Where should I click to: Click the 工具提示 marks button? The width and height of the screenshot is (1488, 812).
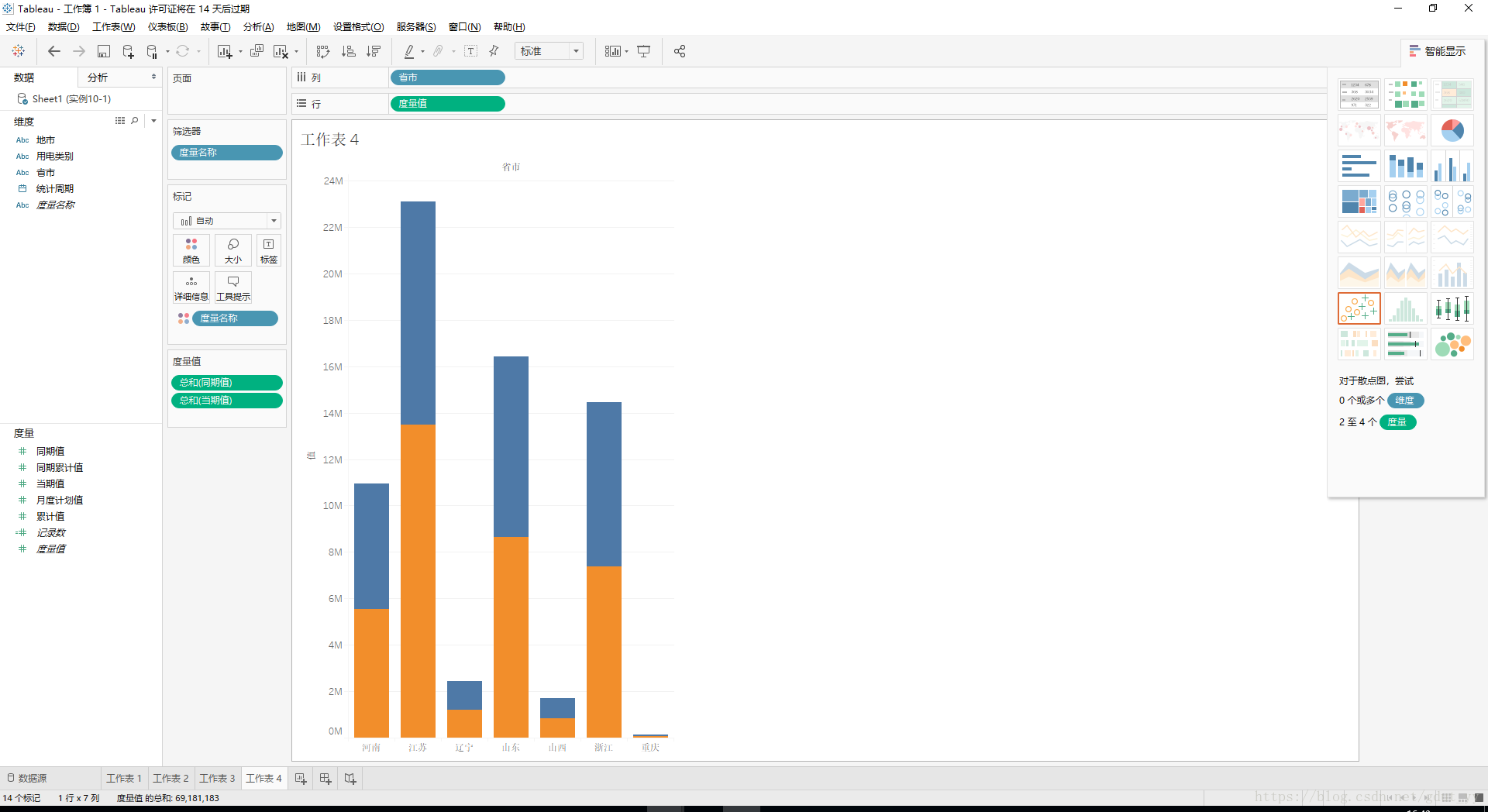(x=233, y=287)
